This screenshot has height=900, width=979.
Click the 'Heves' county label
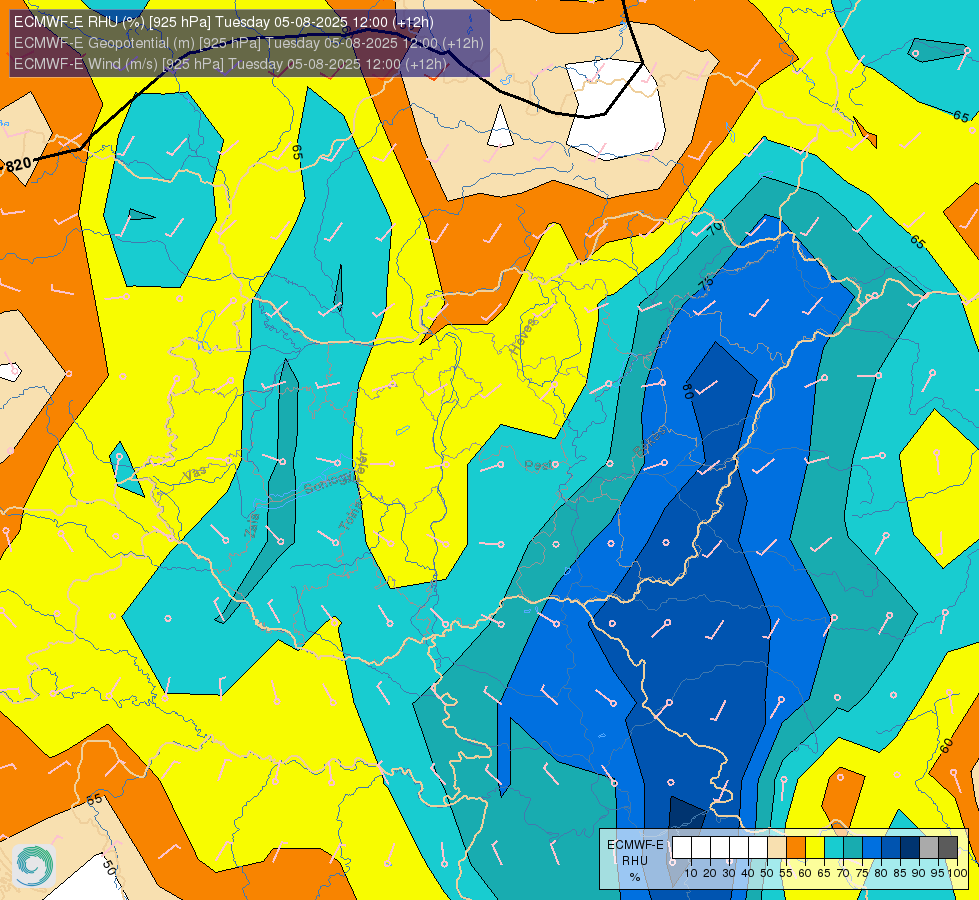pyautogui.click(x=523, y=336)
